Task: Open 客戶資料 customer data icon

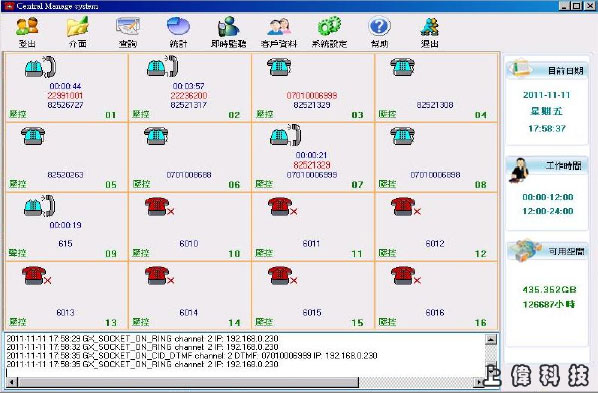Action: 279,27
